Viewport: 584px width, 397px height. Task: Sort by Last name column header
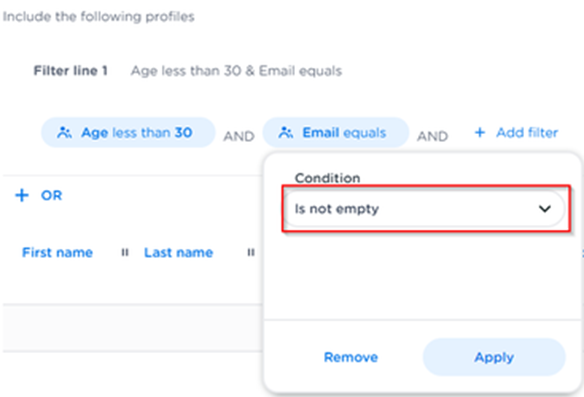point(178,253)
